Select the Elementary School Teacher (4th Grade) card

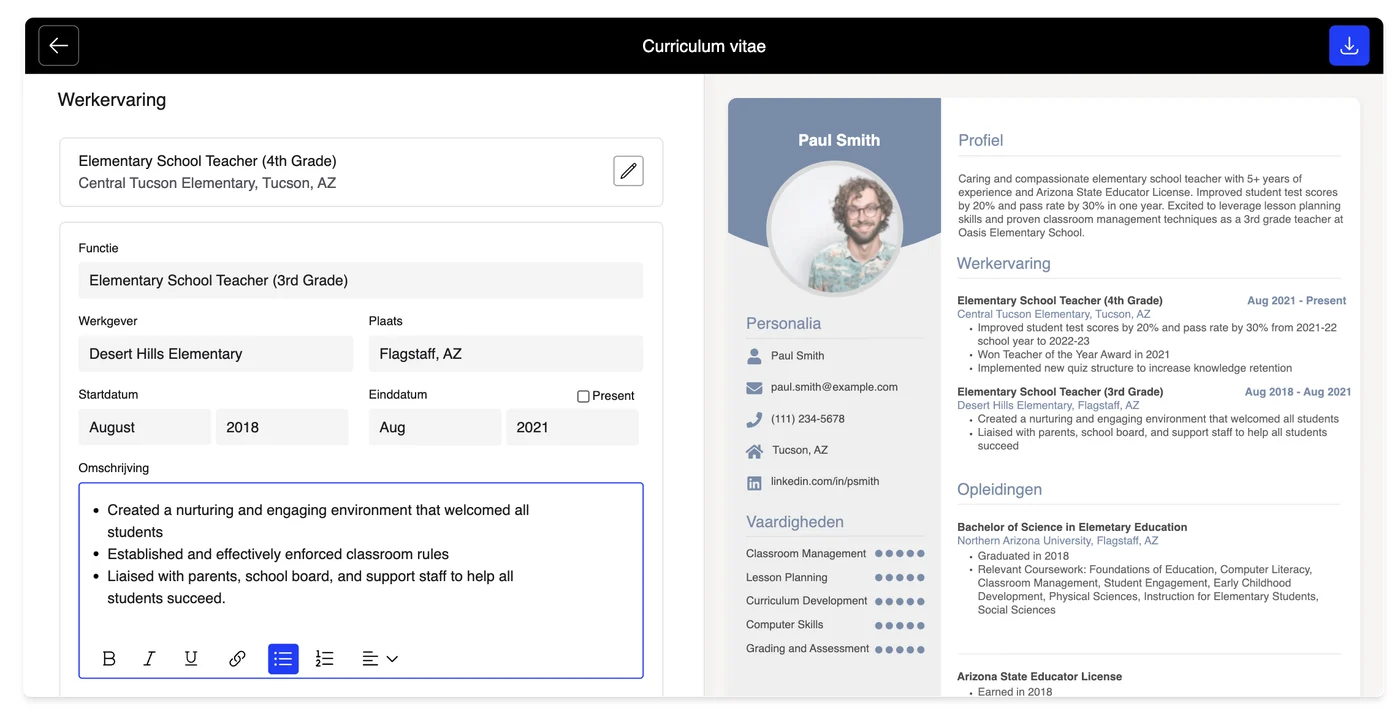(x=361, y=172)
